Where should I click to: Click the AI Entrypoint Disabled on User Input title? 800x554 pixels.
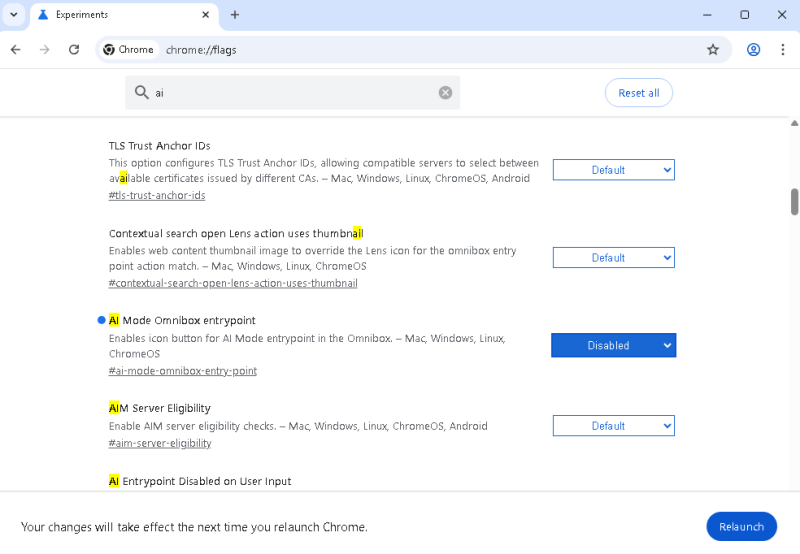pos(200,481)
